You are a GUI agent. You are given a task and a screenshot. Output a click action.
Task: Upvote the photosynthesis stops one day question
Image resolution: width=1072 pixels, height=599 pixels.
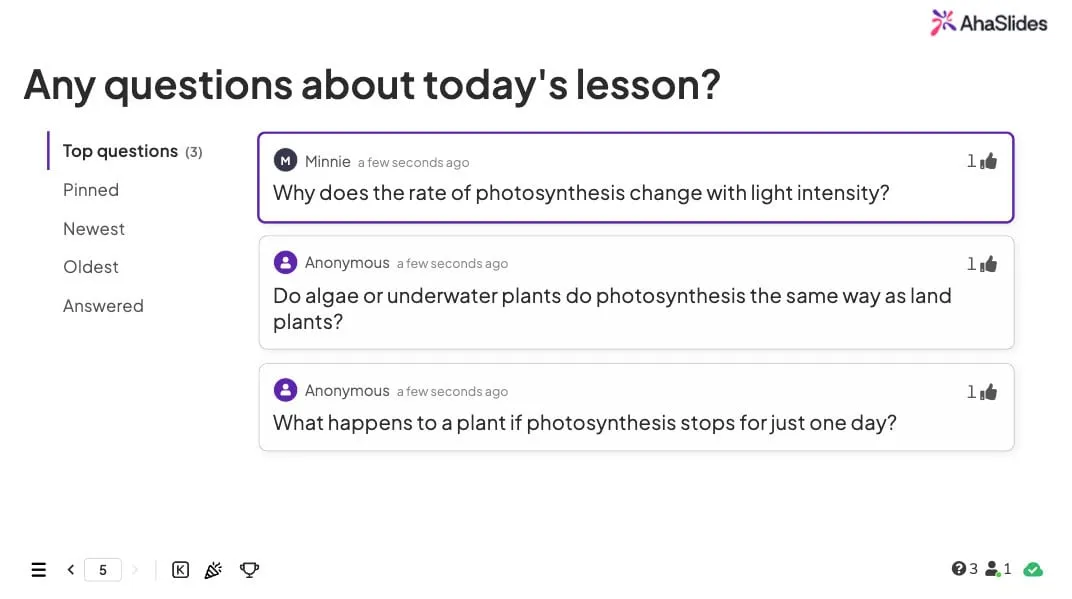[988, 392]
